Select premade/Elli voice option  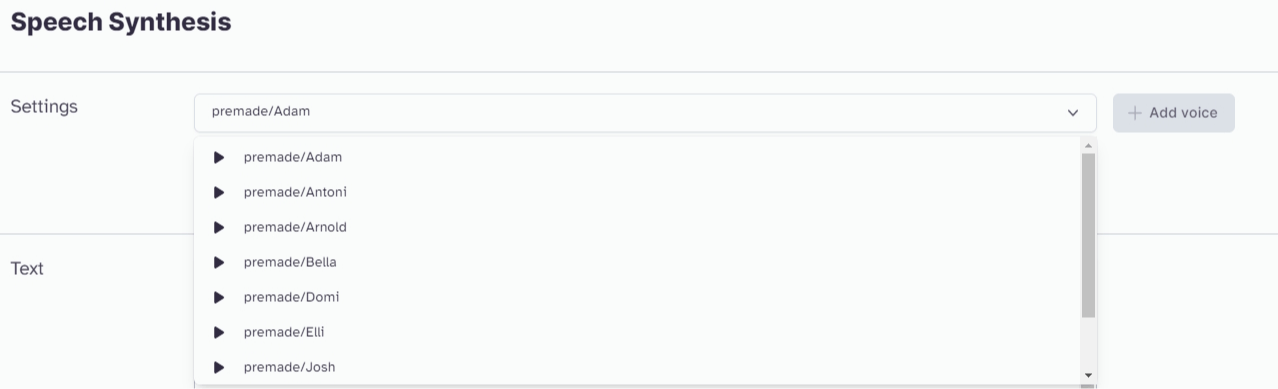(x=638, y=332)
